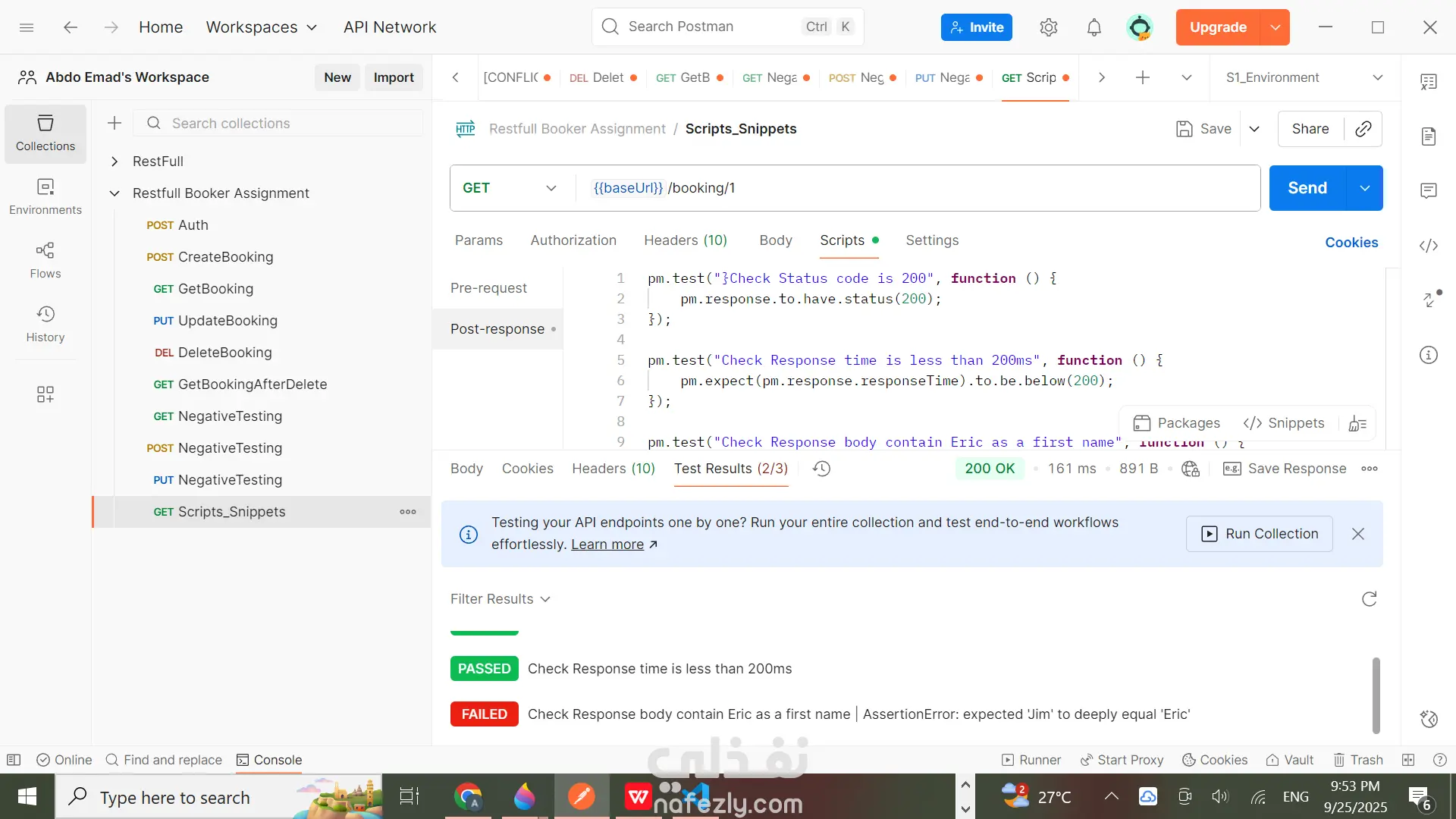The height and width of the screenshot is (819, 1456).
Task: Switch to the Headers (10) request tab
Action: [x=685, y=240]
